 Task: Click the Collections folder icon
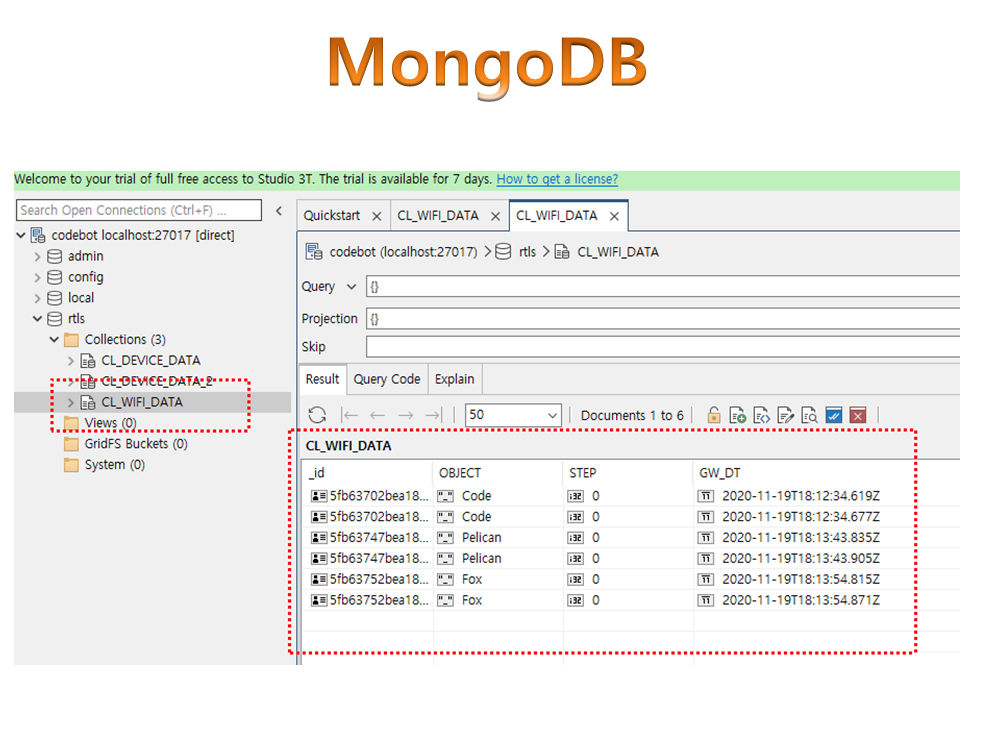tap(71, 340)
